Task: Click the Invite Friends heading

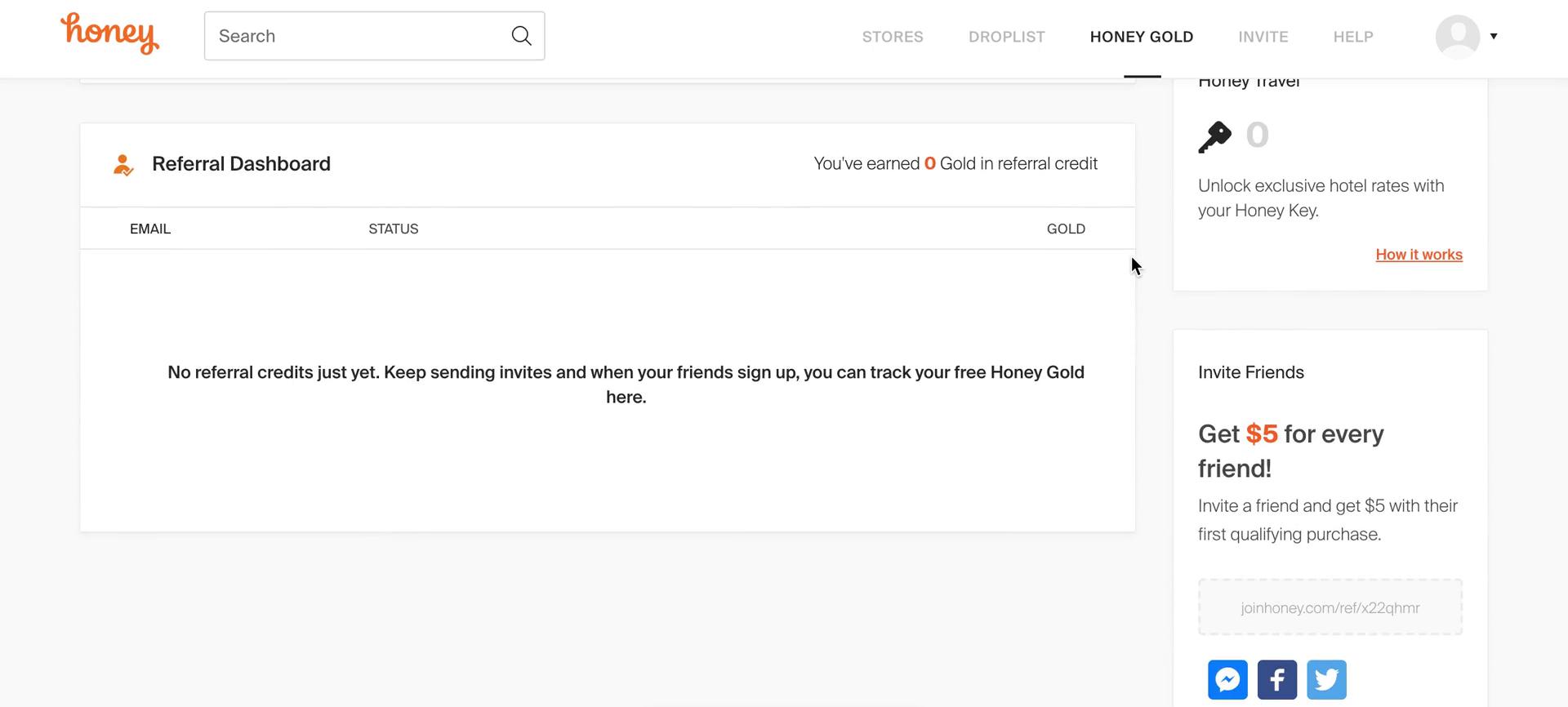Action: click(x=1250, y=372)
